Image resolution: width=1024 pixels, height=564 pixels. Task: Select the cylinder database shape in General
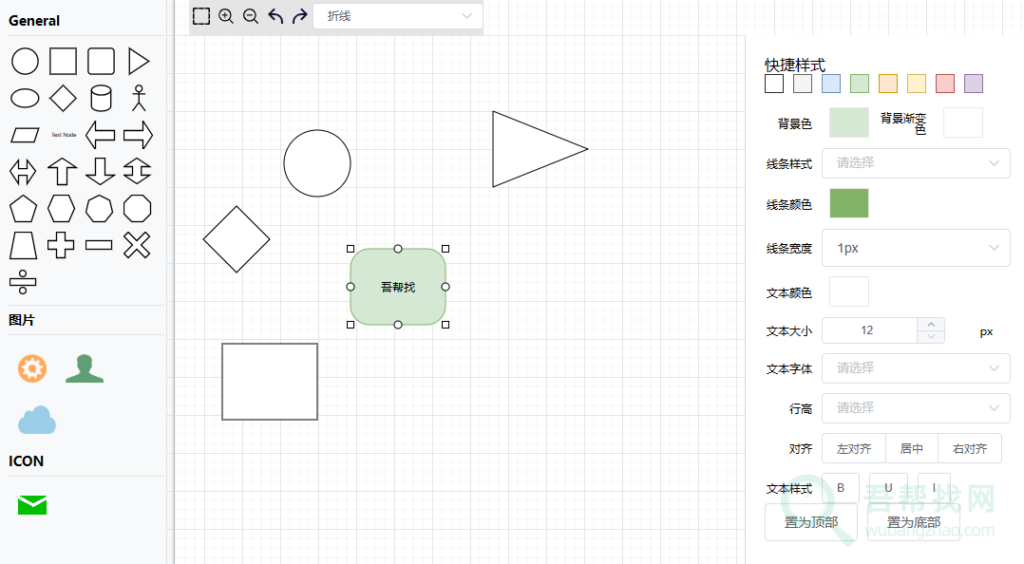[101, 98]
